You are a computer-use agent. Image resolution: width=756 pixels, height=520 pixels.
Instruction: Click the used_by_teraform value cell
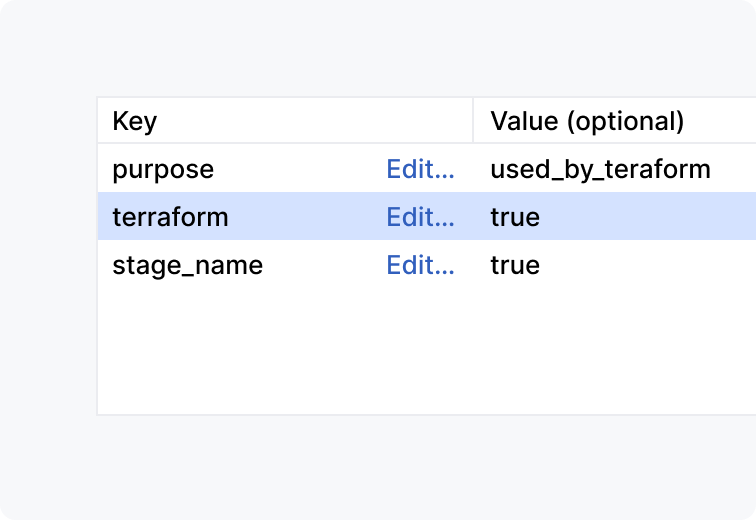point(600,169)
